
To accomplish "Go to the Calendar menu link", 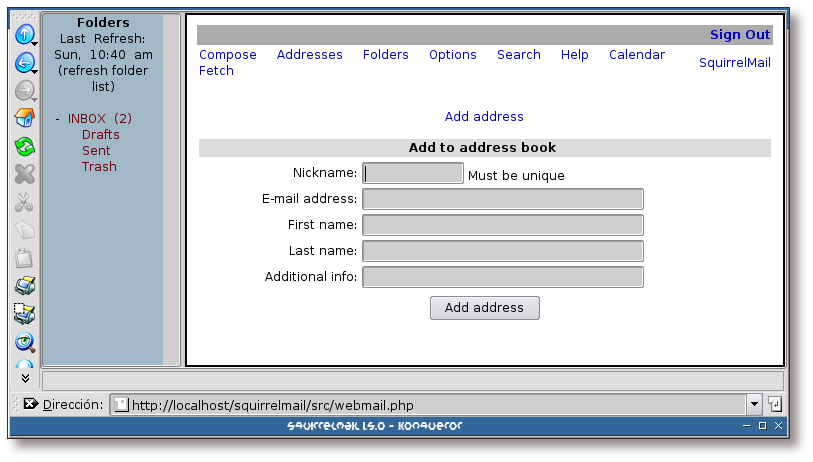I will tap(636, 55).
